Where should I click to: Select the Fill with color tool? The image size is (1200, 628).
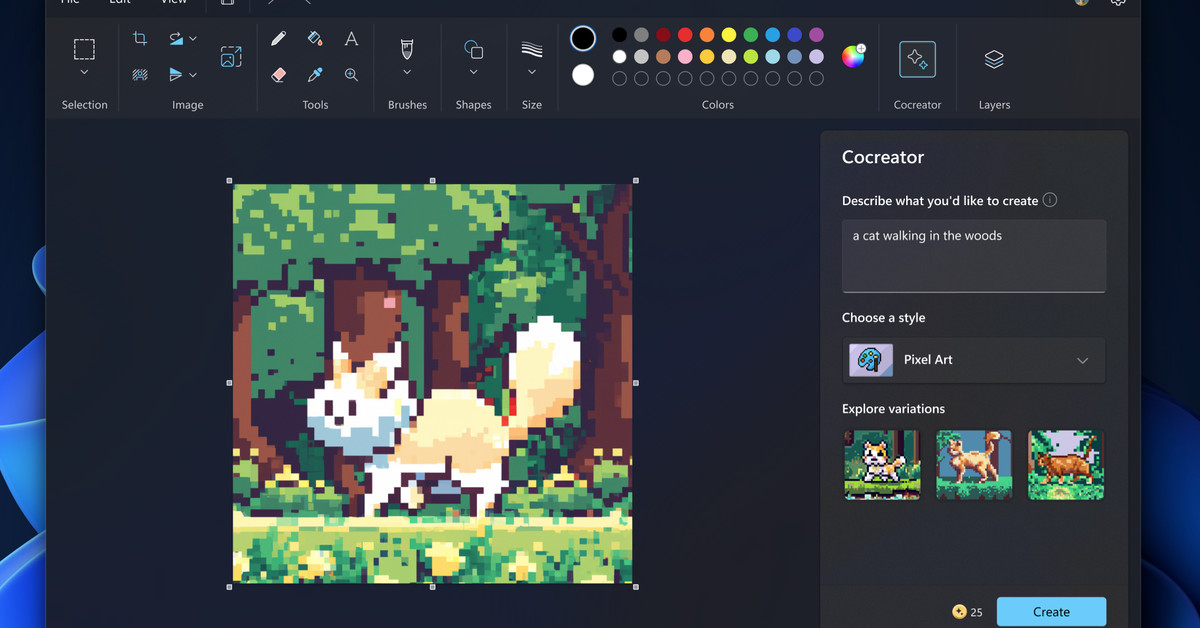pos(314,38)
